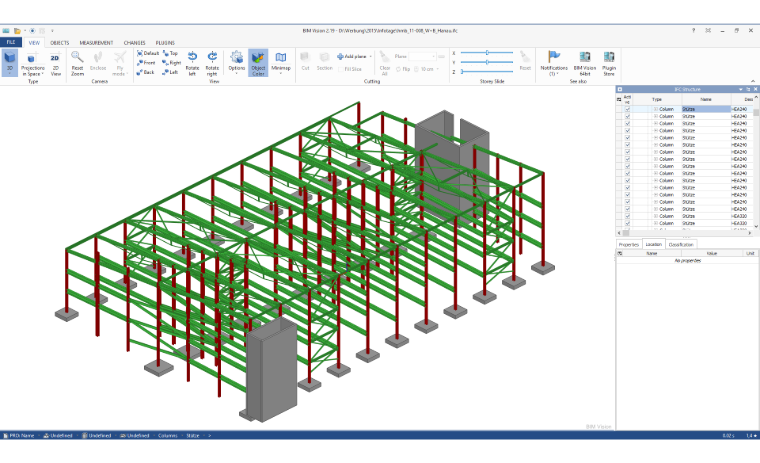Open the IFC Structure panel menu arrow

click(x=741, y=89)
